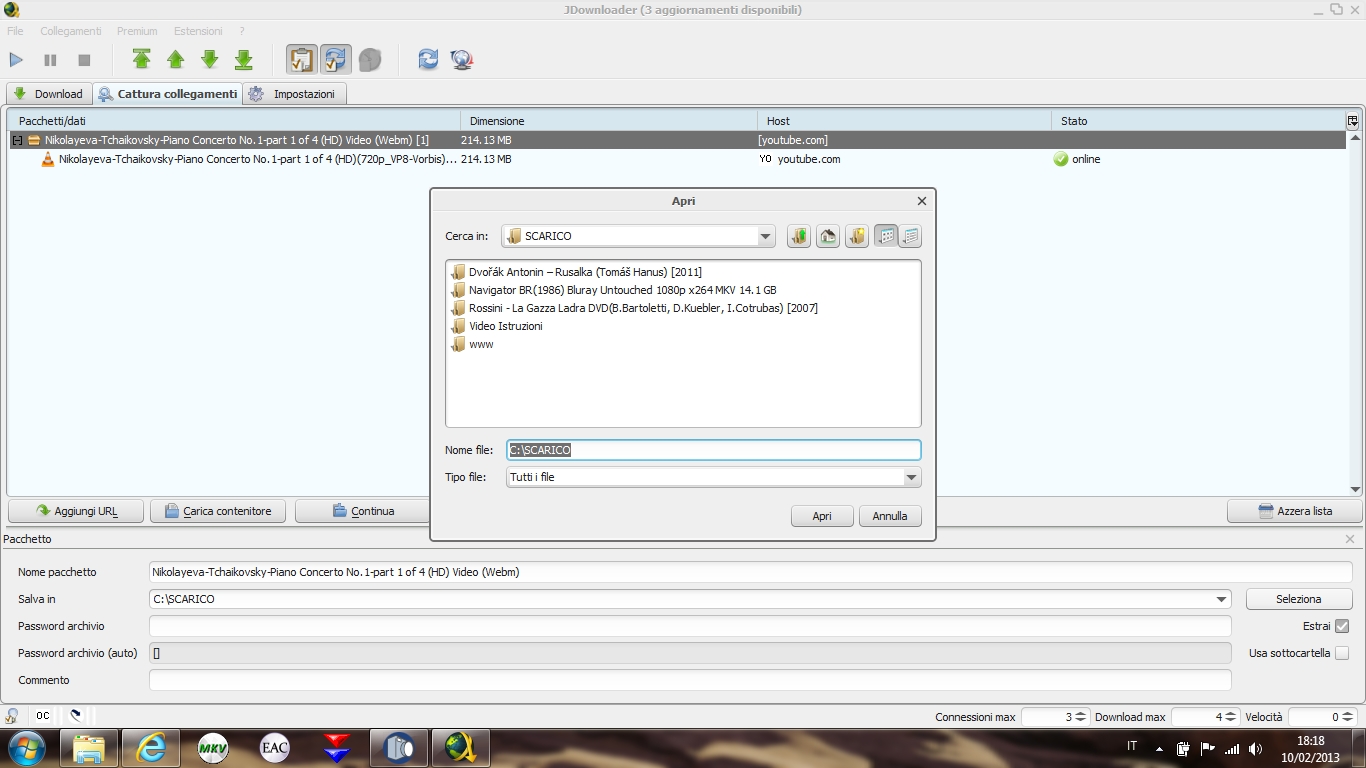Image resolution: width=1366 pixels, height=768 pixels.
Task: Go to home folder in Apri dialog
Action: pos(827,236)
